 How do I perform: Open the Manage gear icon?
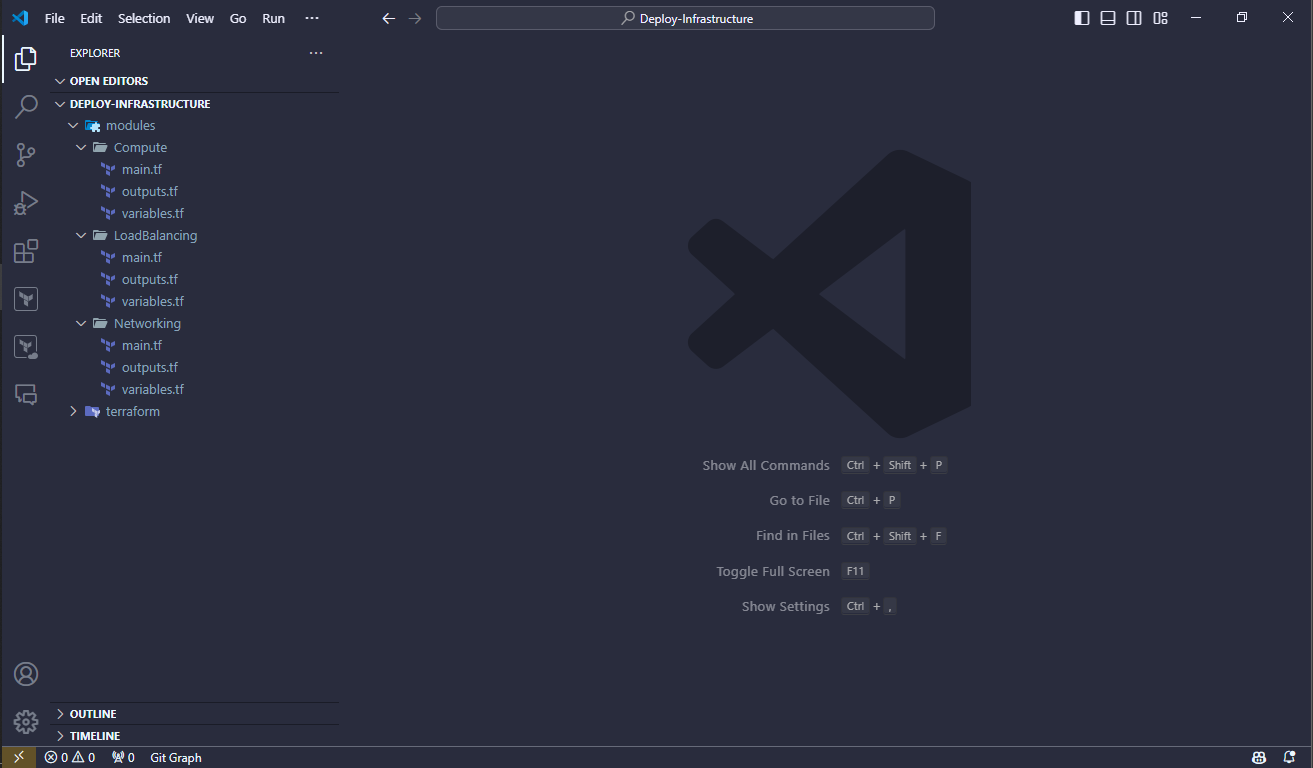tap(26, 721)
